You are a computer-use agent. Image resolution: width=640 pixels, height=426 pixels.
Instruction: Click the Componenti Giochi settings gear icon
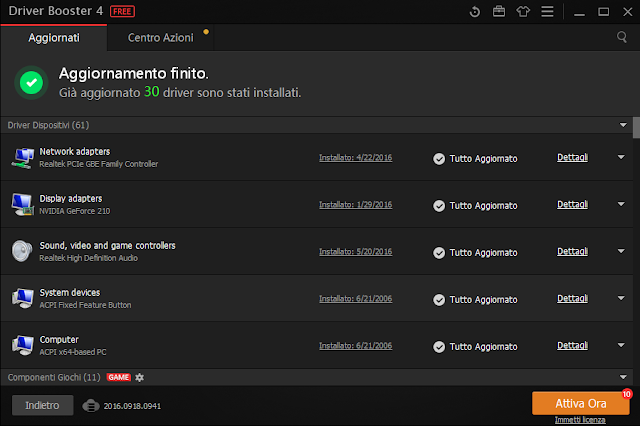click(140, 377)
